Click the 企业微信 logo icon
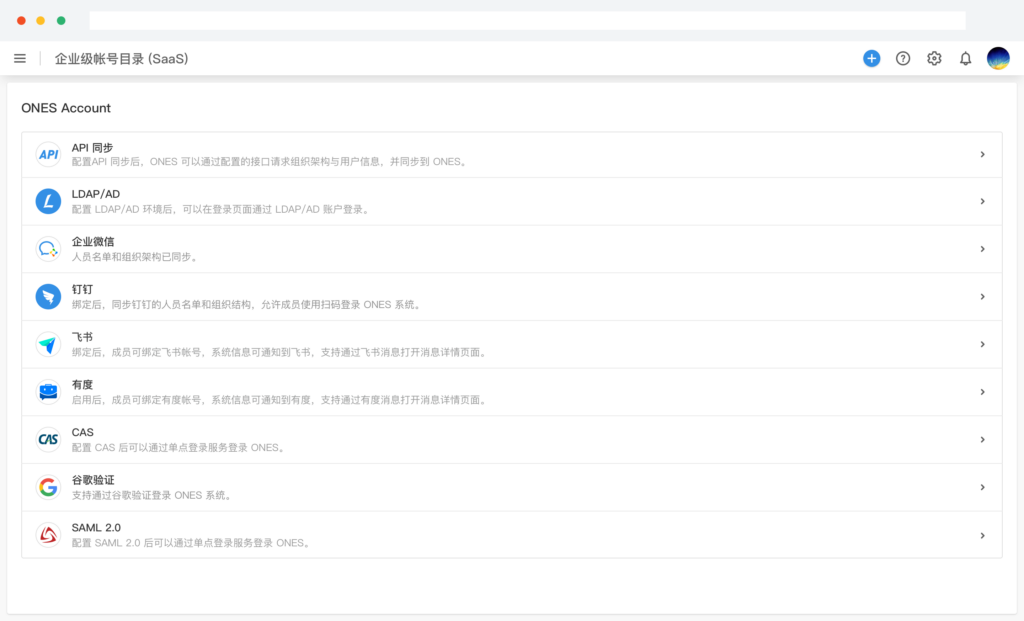This screenshot has width=1024, height=621. (48, 249)
